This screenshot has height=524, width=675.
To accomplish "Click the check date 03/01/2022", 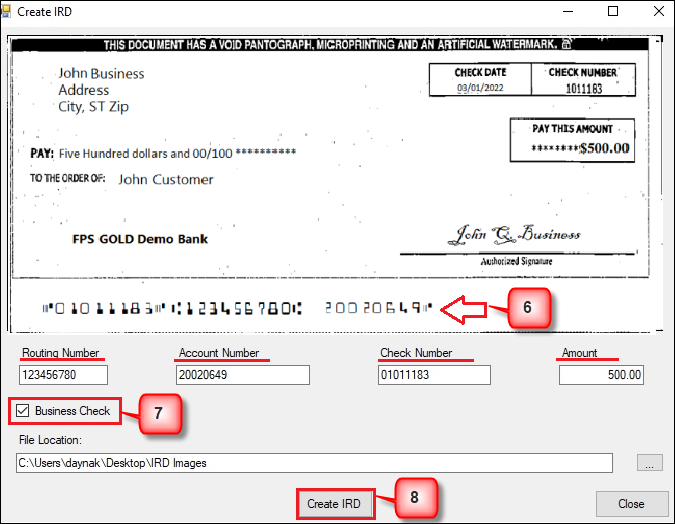I will [480, 88].
